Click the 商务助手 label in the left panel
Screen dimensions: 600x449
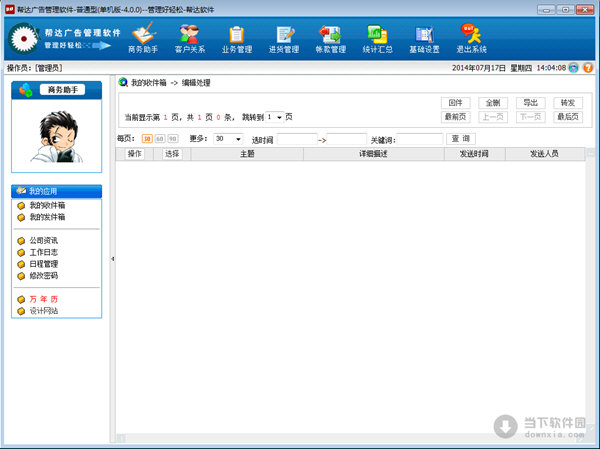[x=62, y=90]
